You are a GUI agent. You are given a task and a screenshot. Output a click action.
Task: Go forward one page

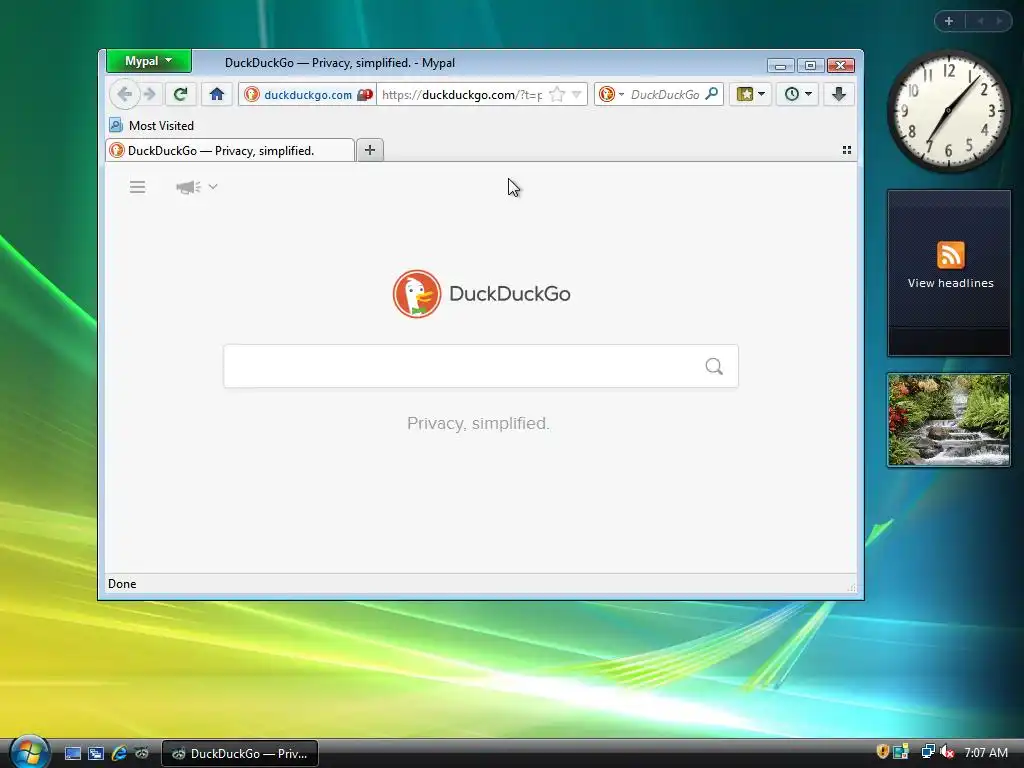pyautogui.click(x=150, y=95)
